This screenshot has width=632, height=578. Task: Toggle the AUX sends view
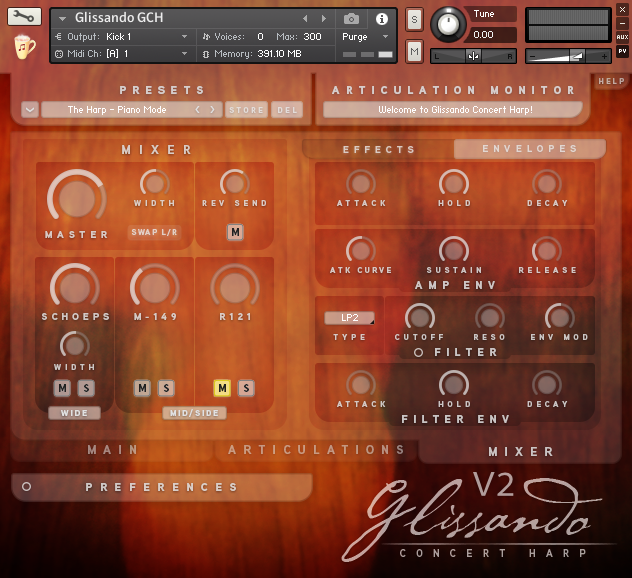coord(622,37)
